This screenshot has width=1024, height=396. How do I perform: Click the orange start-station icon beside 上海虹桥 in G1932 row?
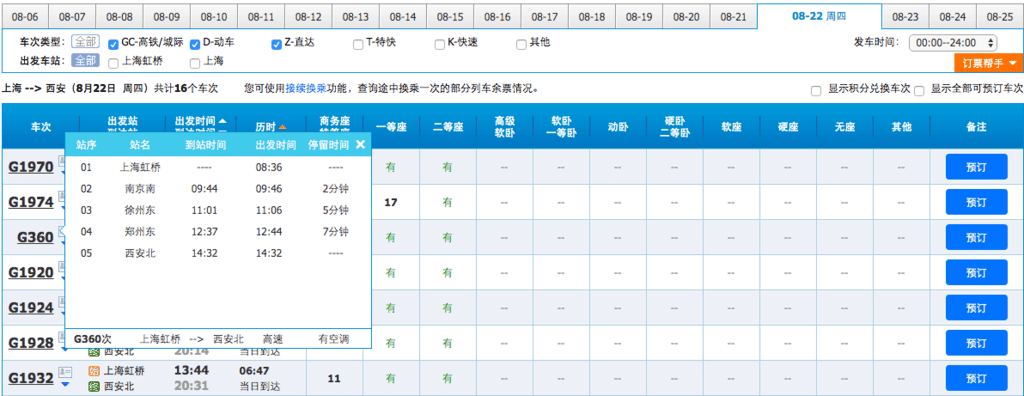coord(93,371)
